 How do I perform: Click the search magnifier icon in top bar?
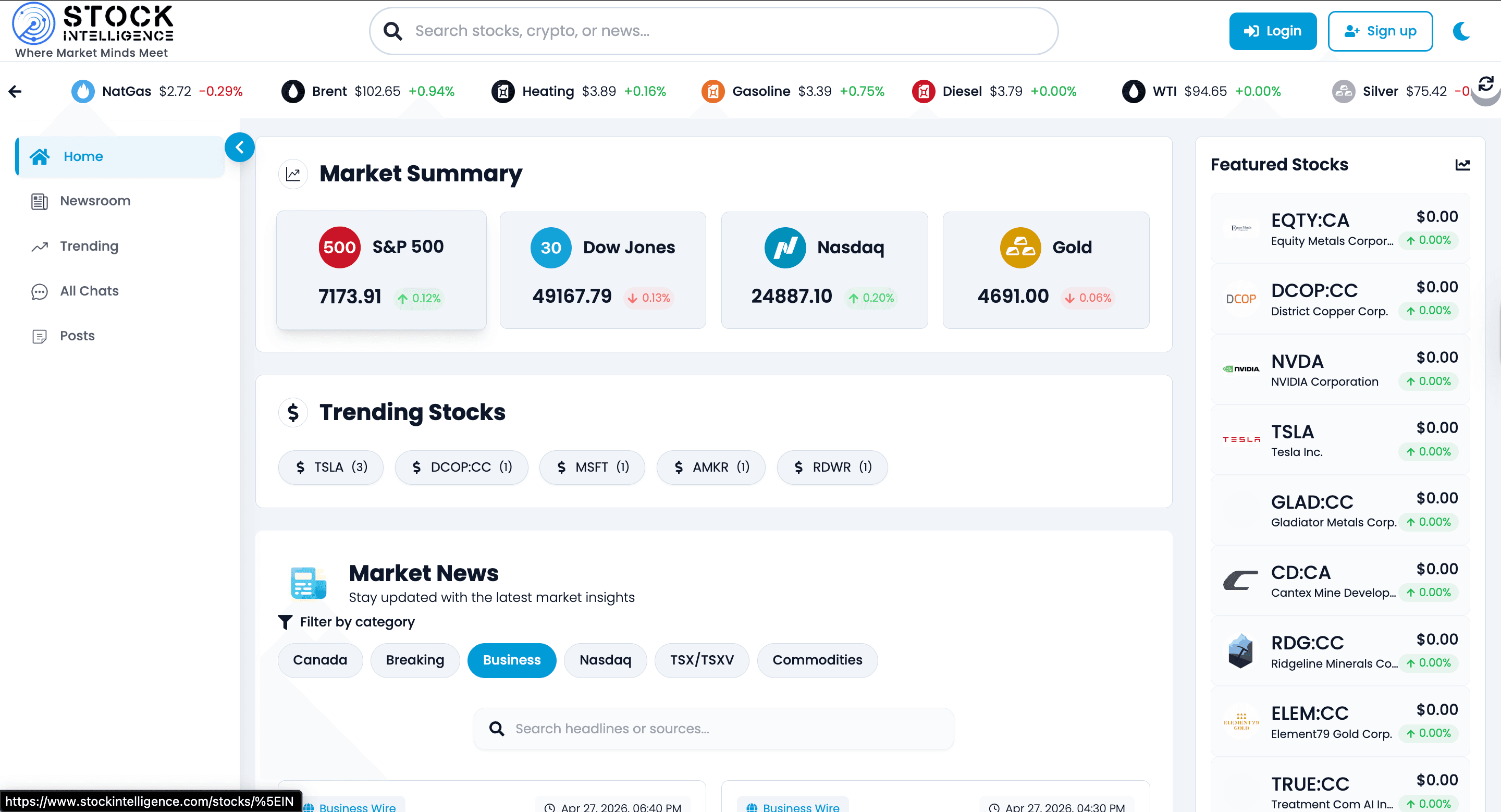pos(393,31)
